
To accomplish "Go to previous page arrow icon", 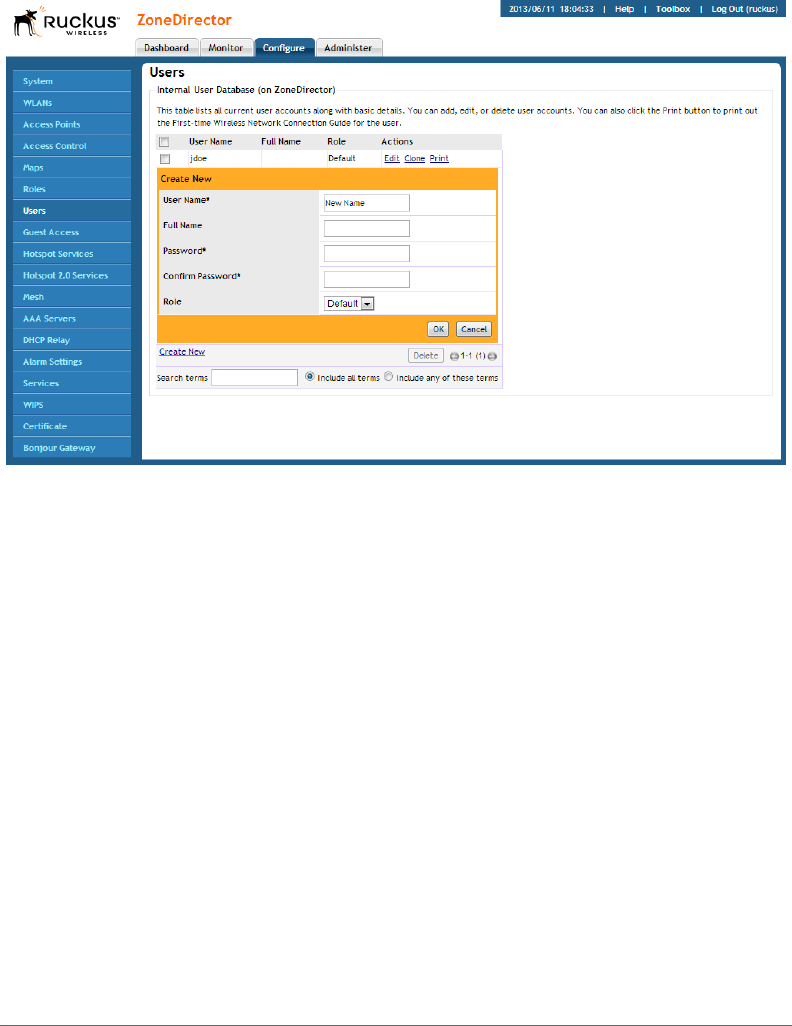I will click(454, 357).
